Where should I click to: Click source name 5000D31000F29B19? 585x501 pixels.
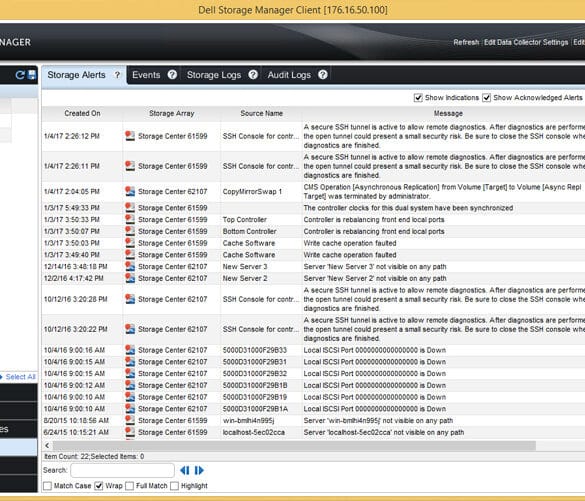point(254,397)
